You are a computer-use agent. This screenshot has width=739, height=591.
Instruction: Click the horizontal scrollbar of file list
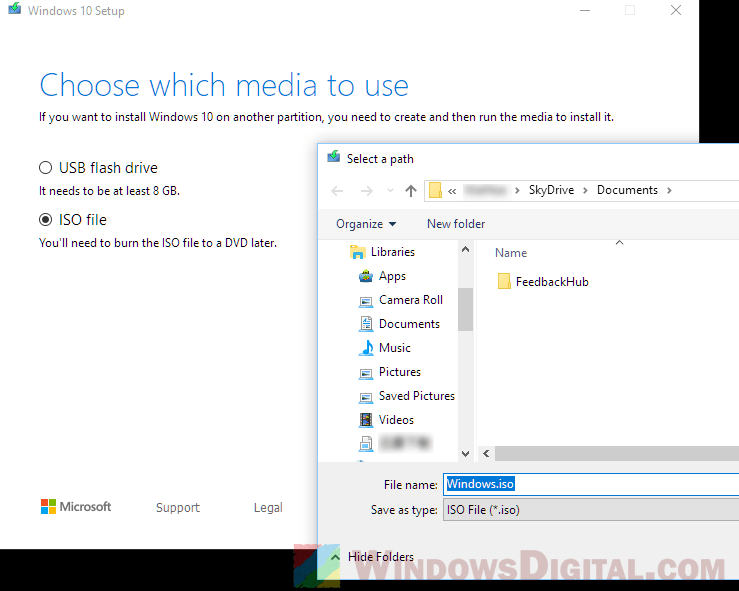click(x=616, y=453)
